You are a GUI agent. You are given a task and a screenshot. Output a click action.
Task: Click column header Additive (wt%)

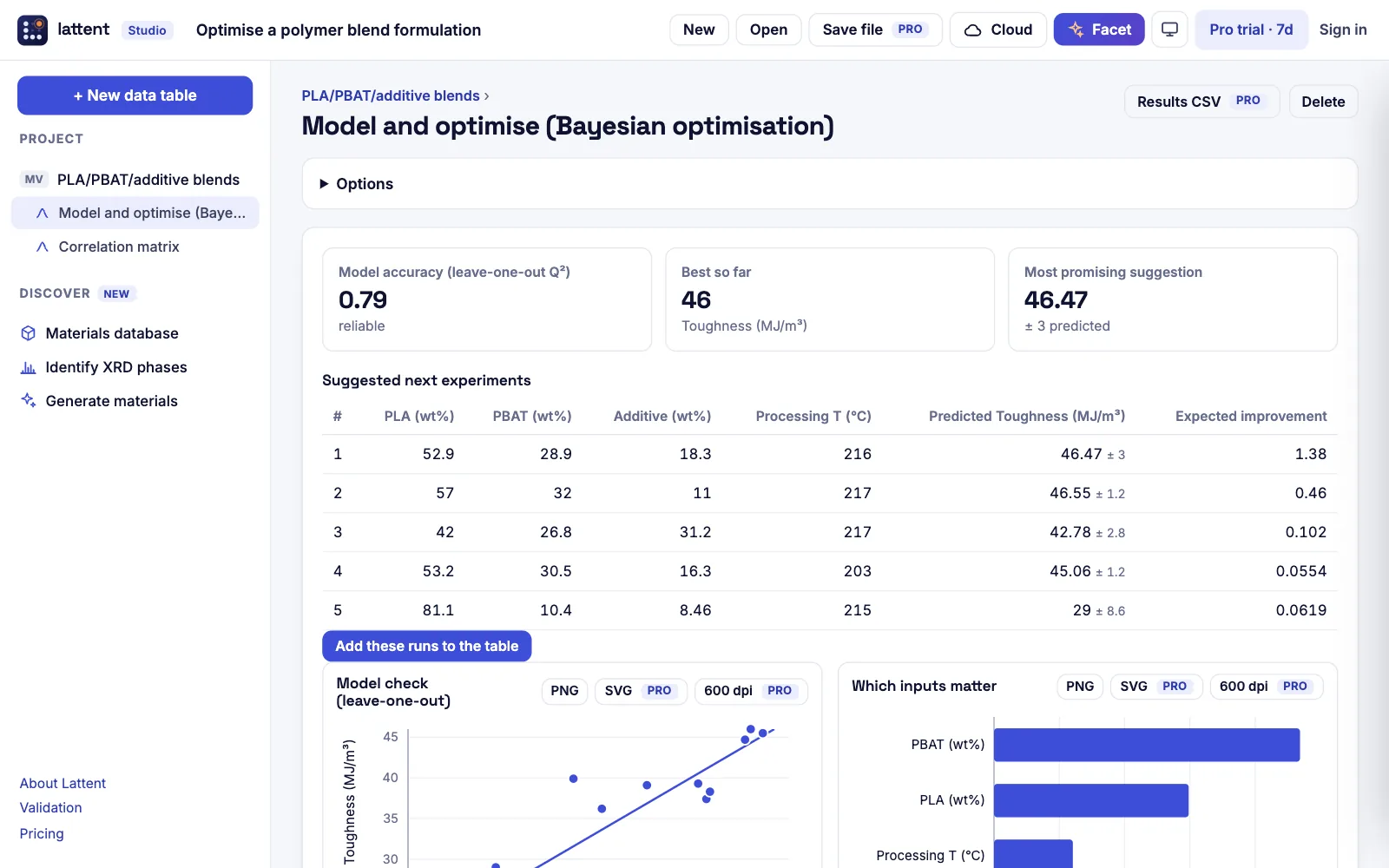(662, 417)
